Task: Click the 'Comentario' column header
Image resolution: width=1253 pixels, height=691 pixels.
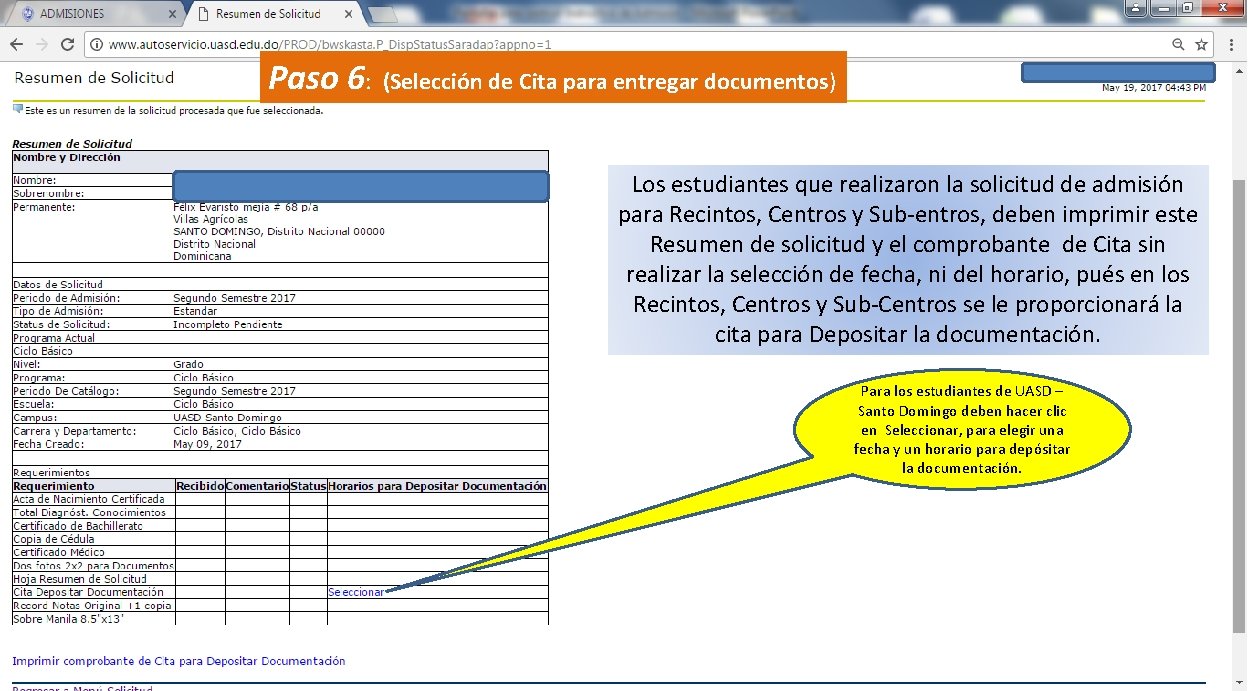Action: coord(257,486)
